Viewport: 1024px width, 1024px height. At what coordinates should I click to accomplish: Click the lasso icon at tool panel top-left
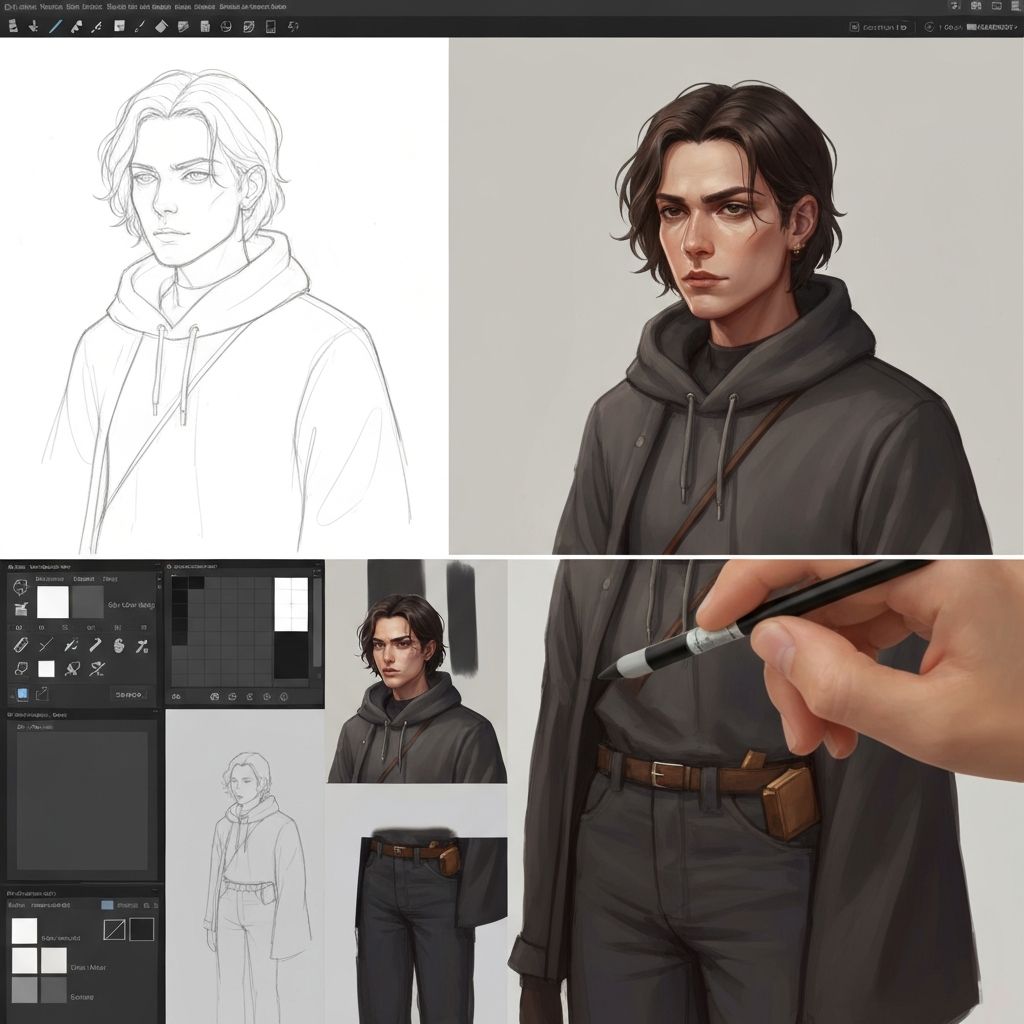coord(20,587)
